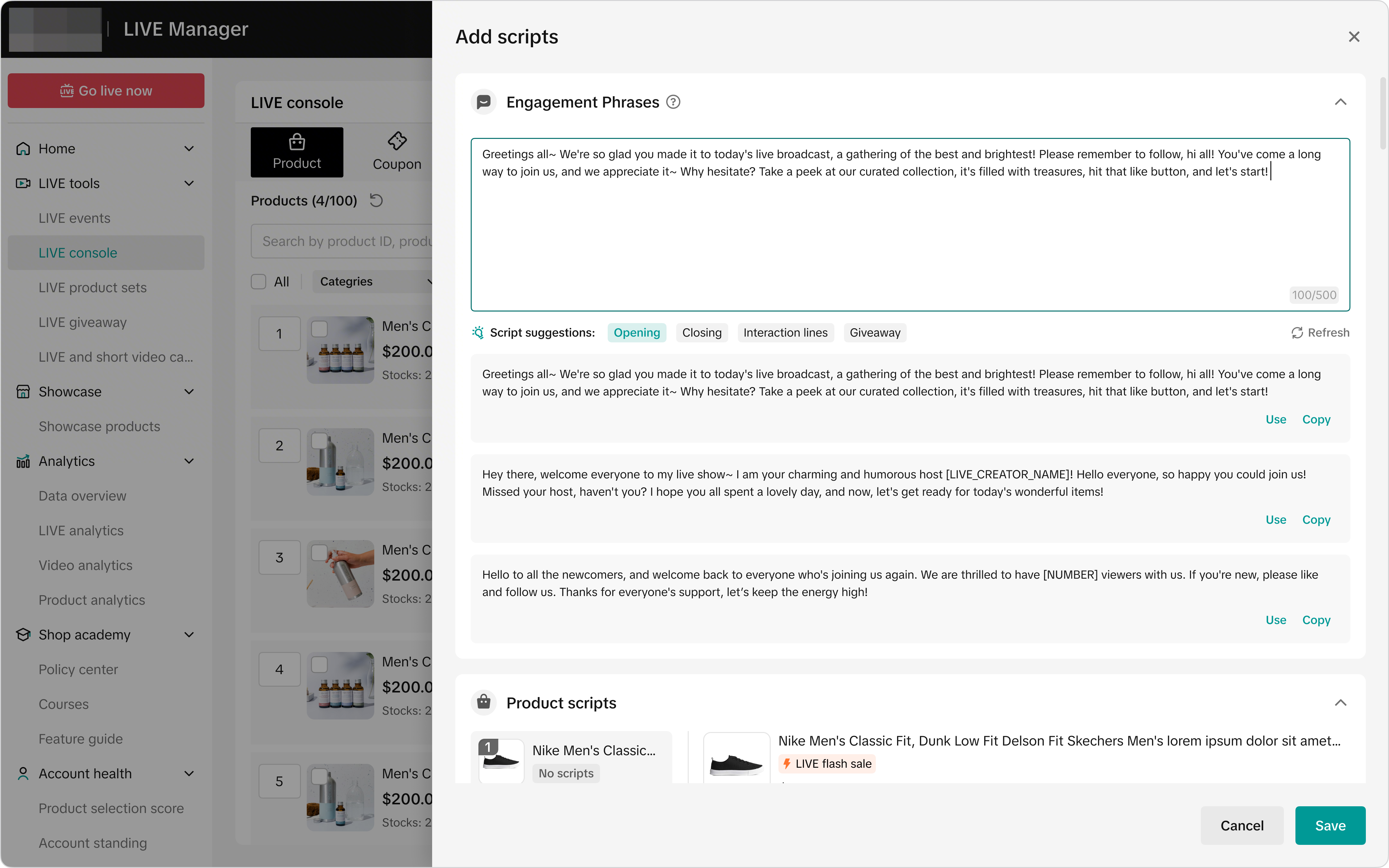Collapse the Product scripts section

pyautogui.click(x=1340, y=703)
